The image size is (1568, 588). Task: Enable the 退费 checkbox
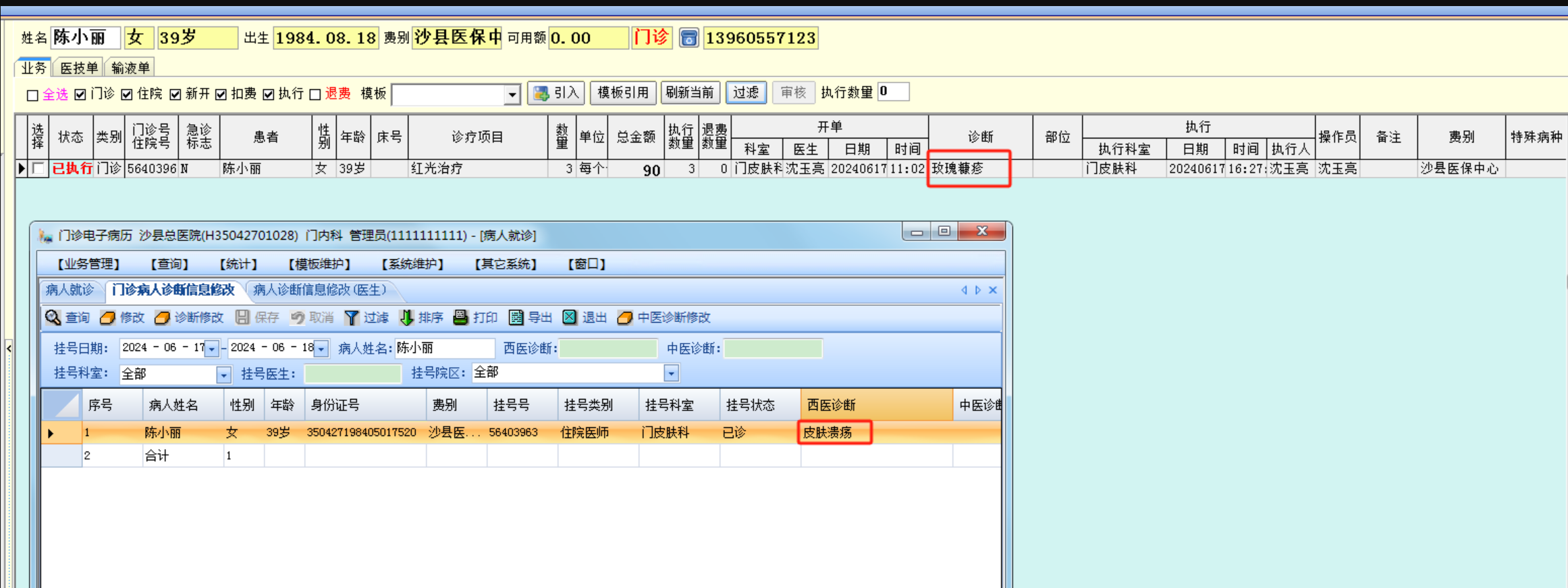[315, 95]
